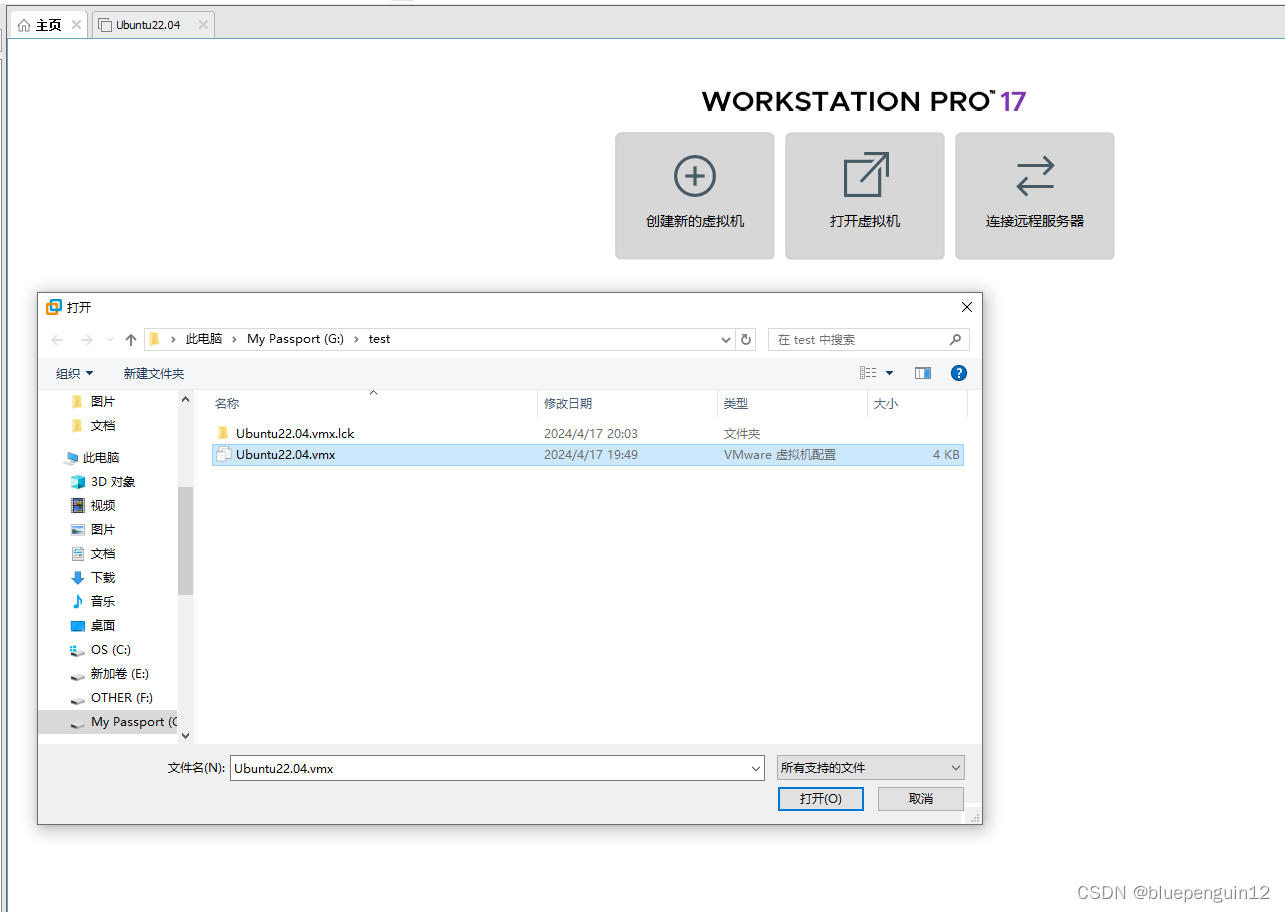Select My Passport drive in navigation pane

click(108, 722)
